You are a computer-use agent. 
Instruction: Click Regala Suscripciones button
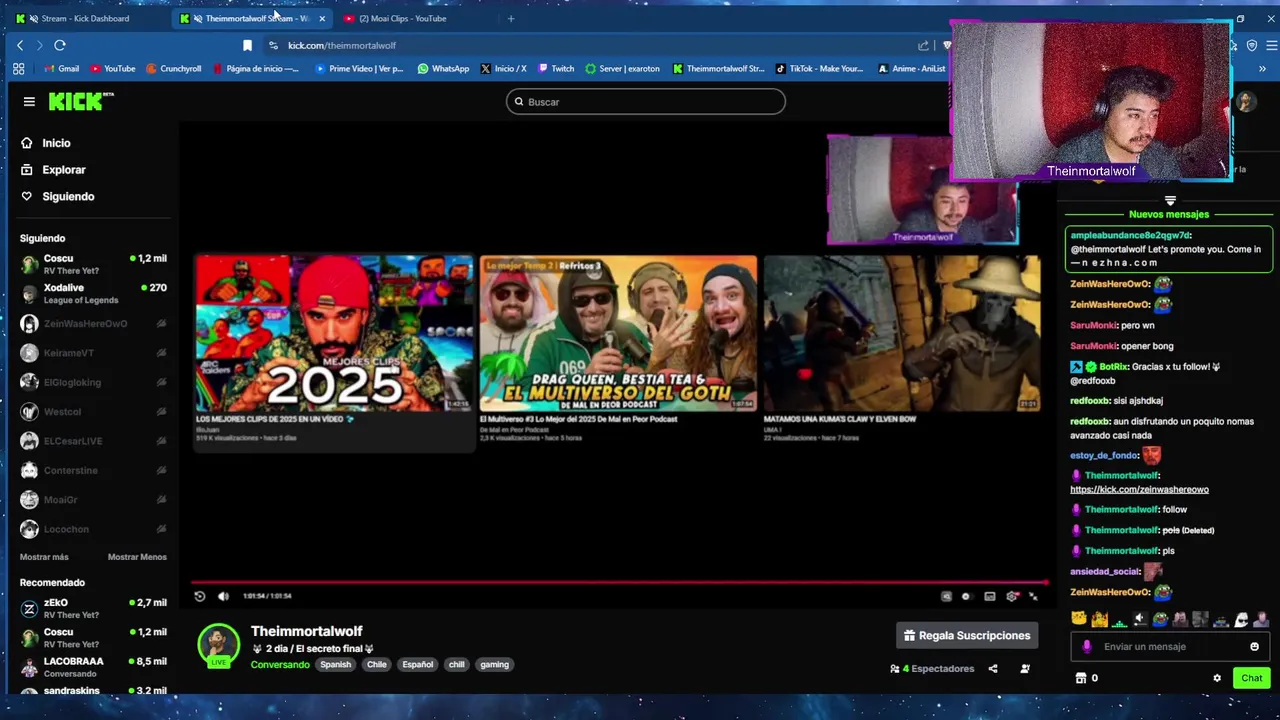click(x=967, y=636)
